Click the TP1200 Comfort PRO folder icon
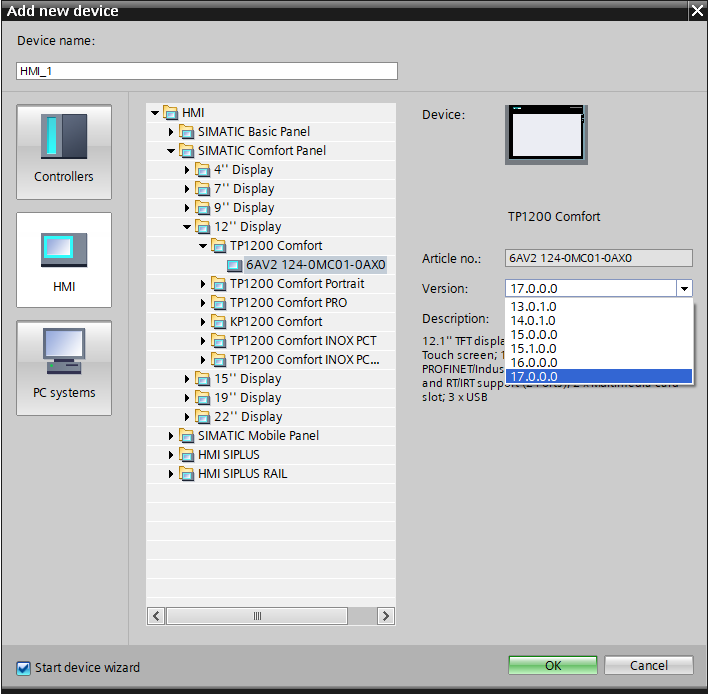 click(218, 302)
